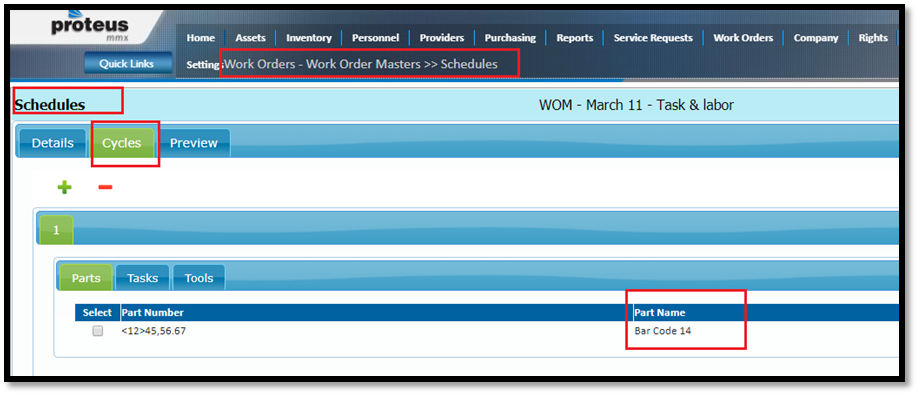This screenshot has width=918, height=395.
Task: Open the Tools sub-tab
Action: click(198, 278)
